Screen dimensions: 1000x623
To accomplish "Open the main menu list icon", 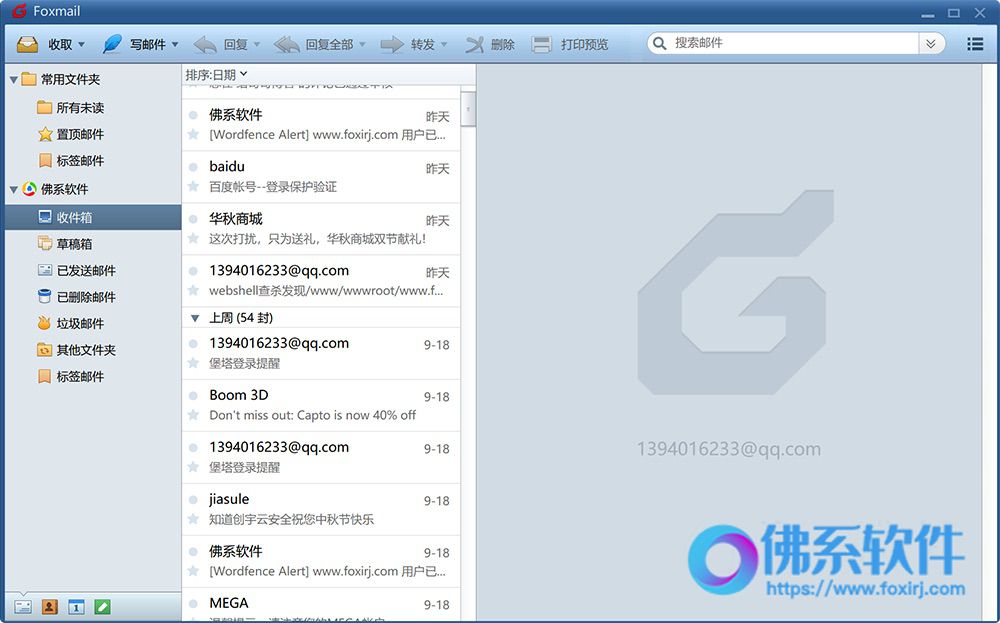I will [x=975, y=43].
